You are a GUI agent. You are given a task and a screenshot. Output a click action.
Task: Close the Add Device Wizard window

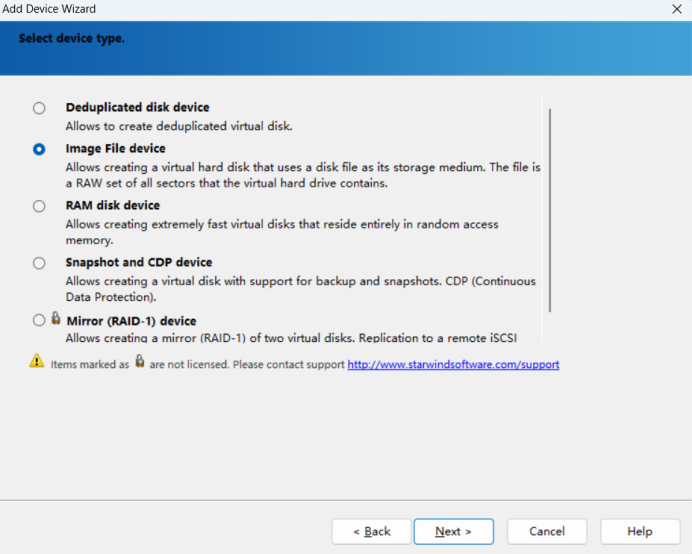tap(677, 9)
